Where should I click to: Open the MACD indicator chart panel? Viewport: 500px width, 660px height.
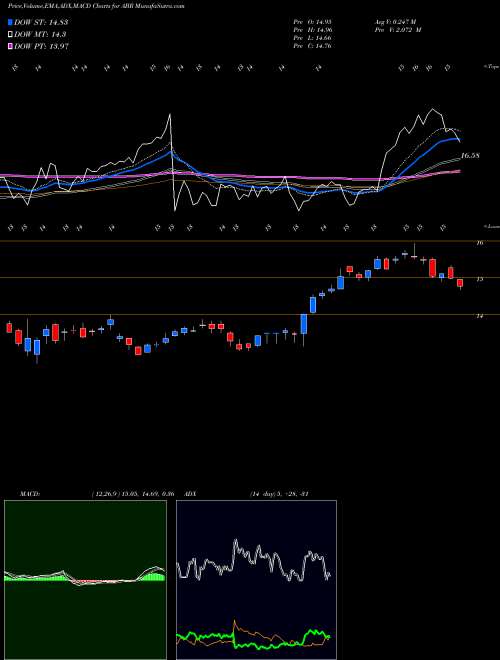[x=85, y=580]
